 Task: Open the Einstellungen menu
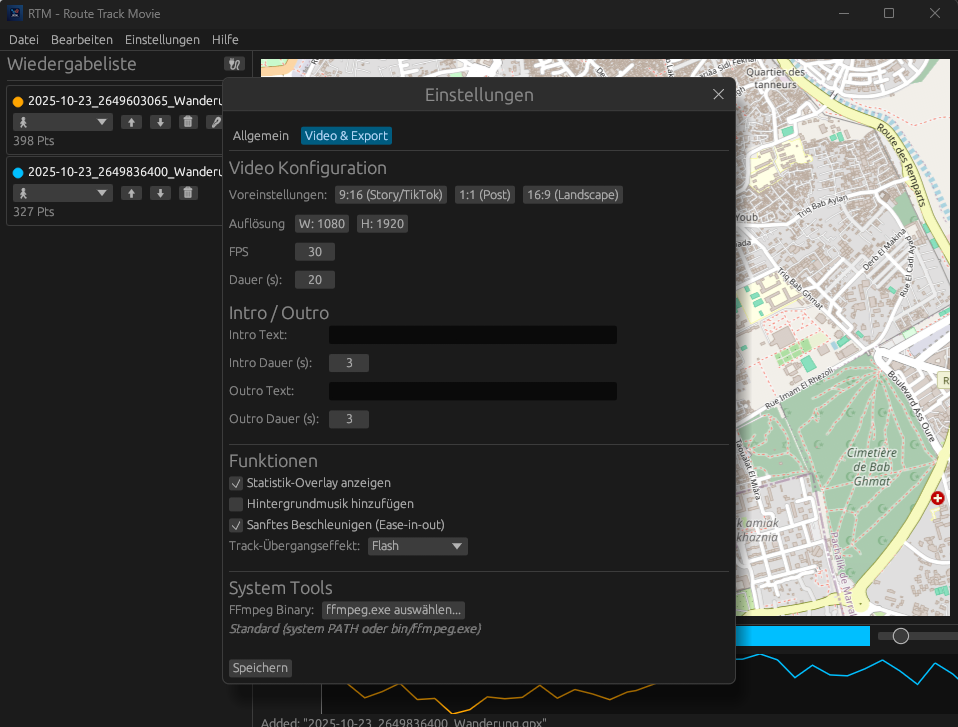pyautogui.click(x=163, y=39)
